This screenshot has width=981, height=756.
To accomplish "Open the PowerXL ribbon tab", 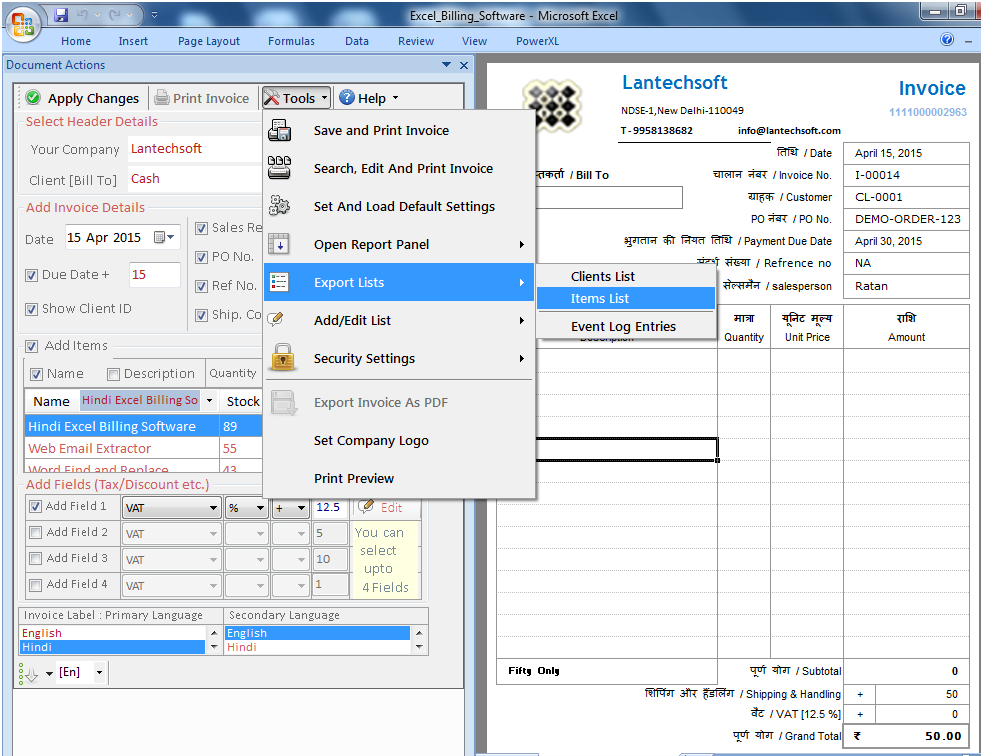I will (x=537, y=41).
